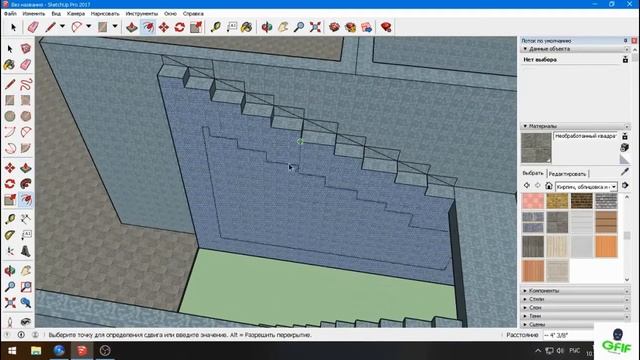The width and height of the screenshot is (640, 360).
Task: Open the Камера menu
Action: pyautogui.click(x=76, y=13)
